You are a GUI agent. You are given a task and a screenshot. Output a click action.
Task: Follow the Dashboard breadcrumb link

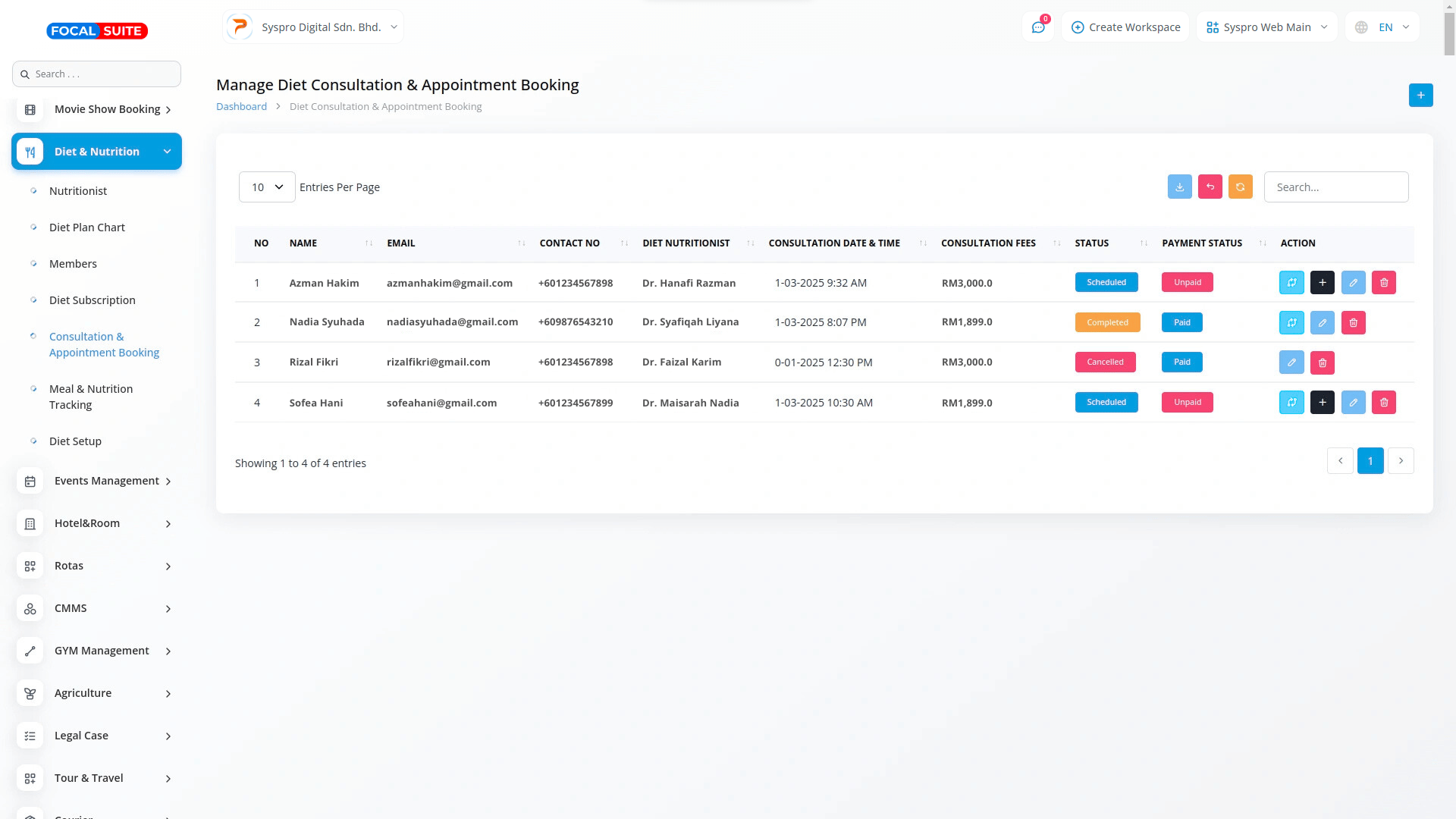(241, 107)
